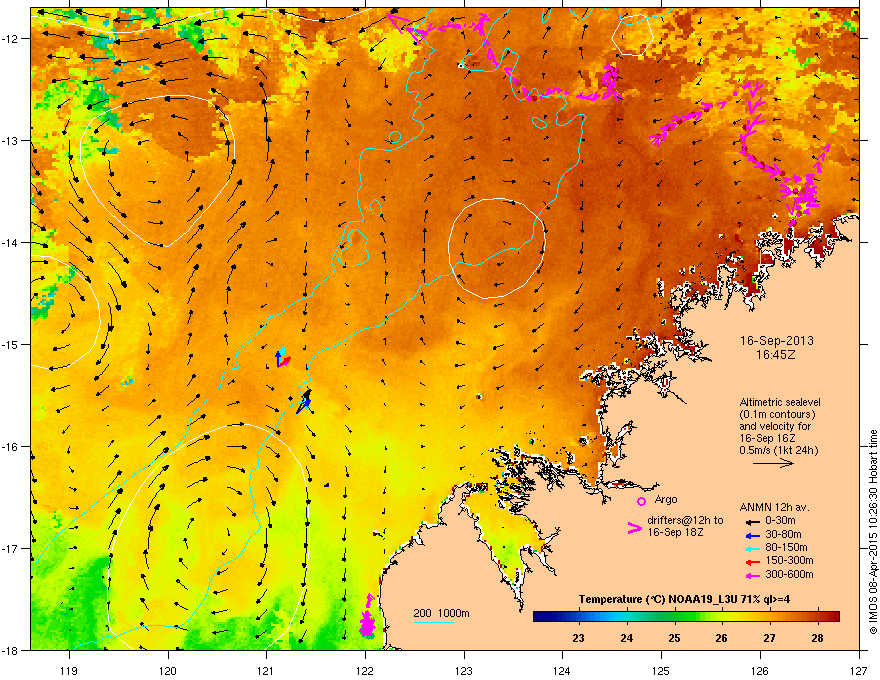
Task: Select the magenta 300-600m arrow legend symbol
Action: pos(752,575)
